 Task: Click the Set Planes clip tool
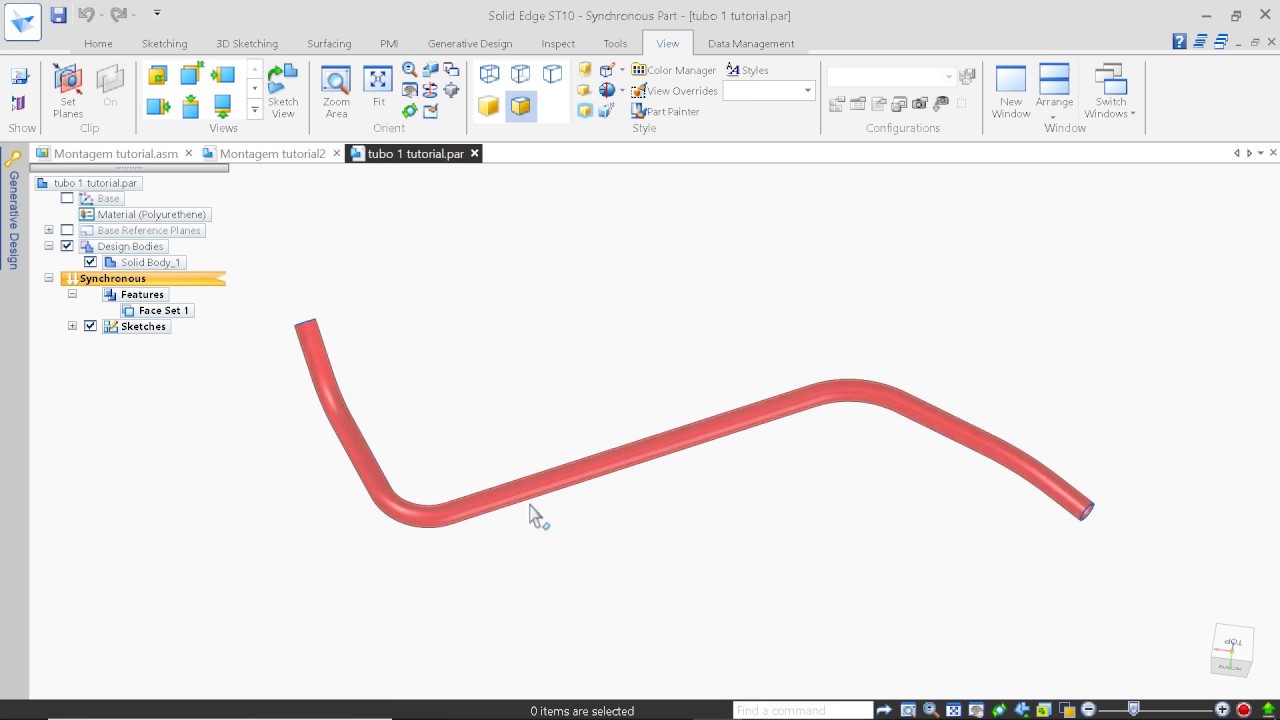pos(68,92)
